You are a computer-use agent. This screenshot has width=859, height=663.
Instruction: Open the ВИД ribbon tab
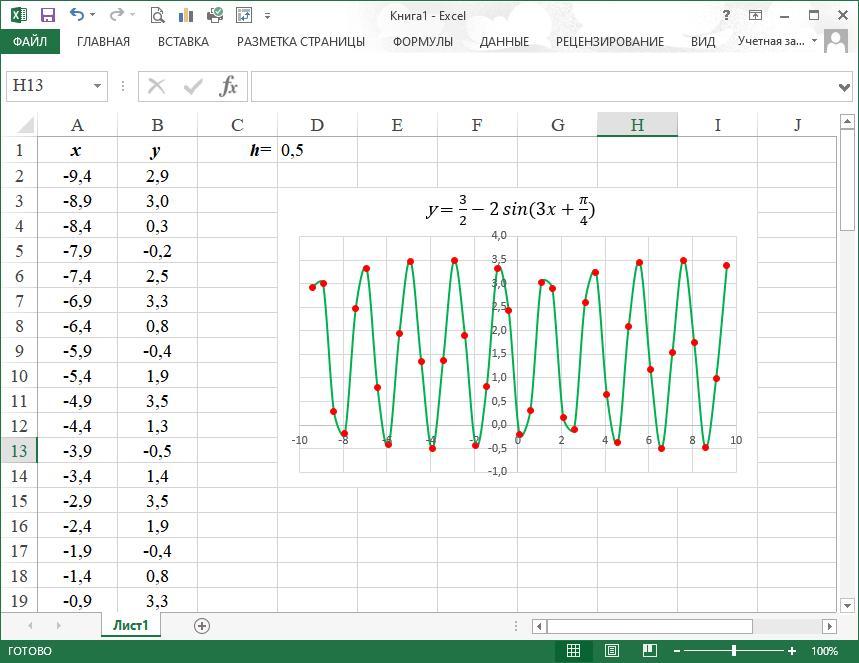tap(703, 42)
